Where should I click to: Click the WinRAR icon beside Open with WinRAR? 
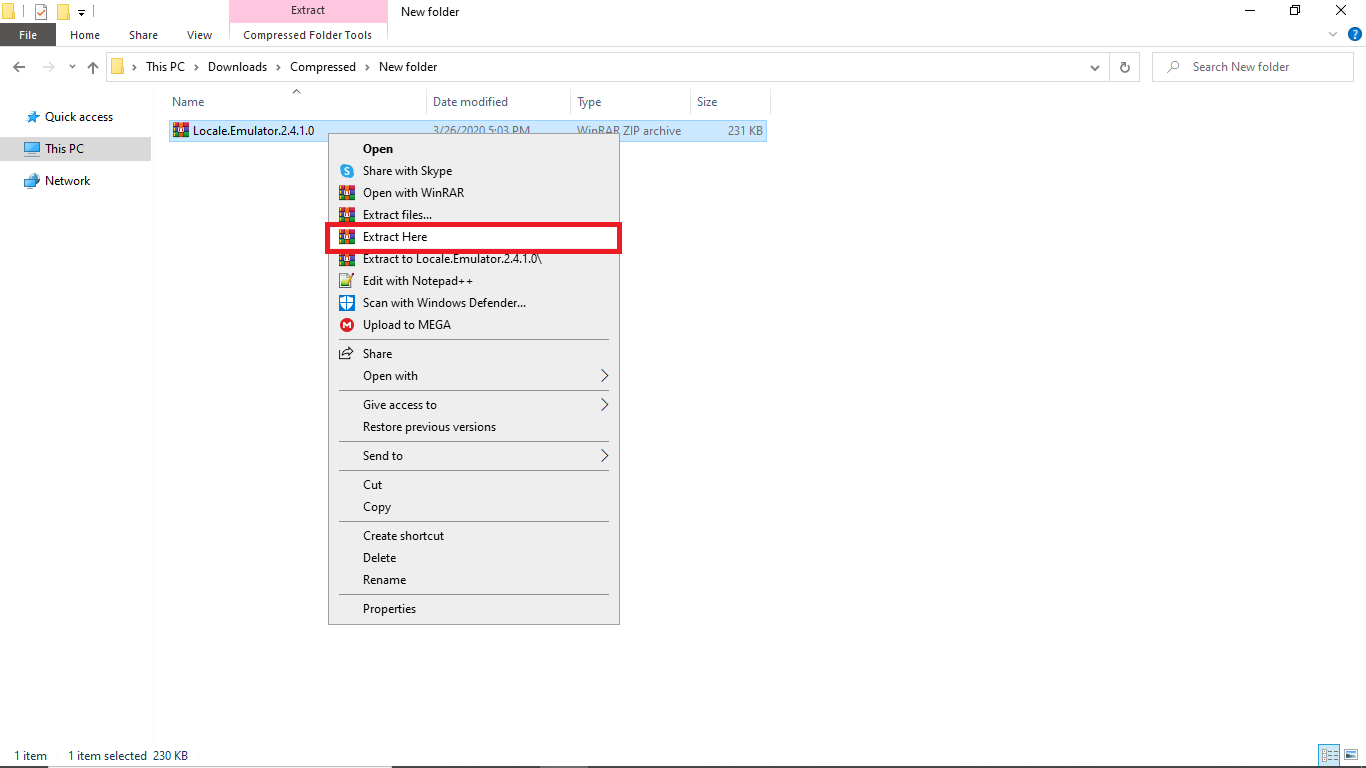click(x=347, y=193)
